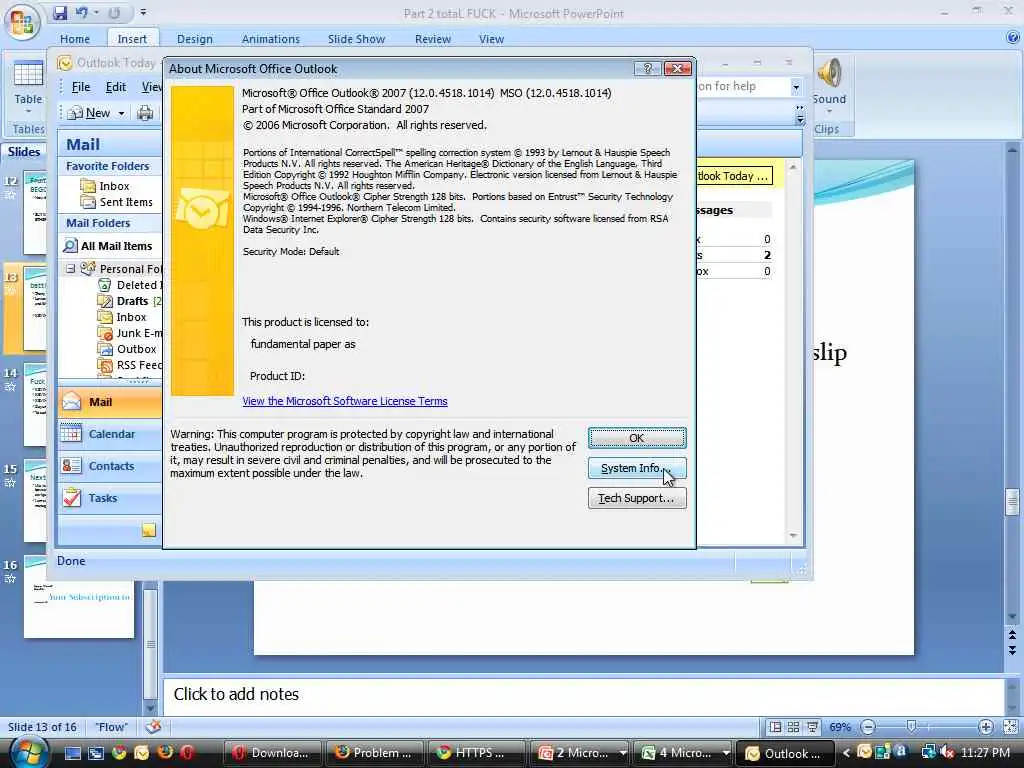Select the RSS Feeds folder
This screenshot has width=1024, height=768.
(131, 365)
